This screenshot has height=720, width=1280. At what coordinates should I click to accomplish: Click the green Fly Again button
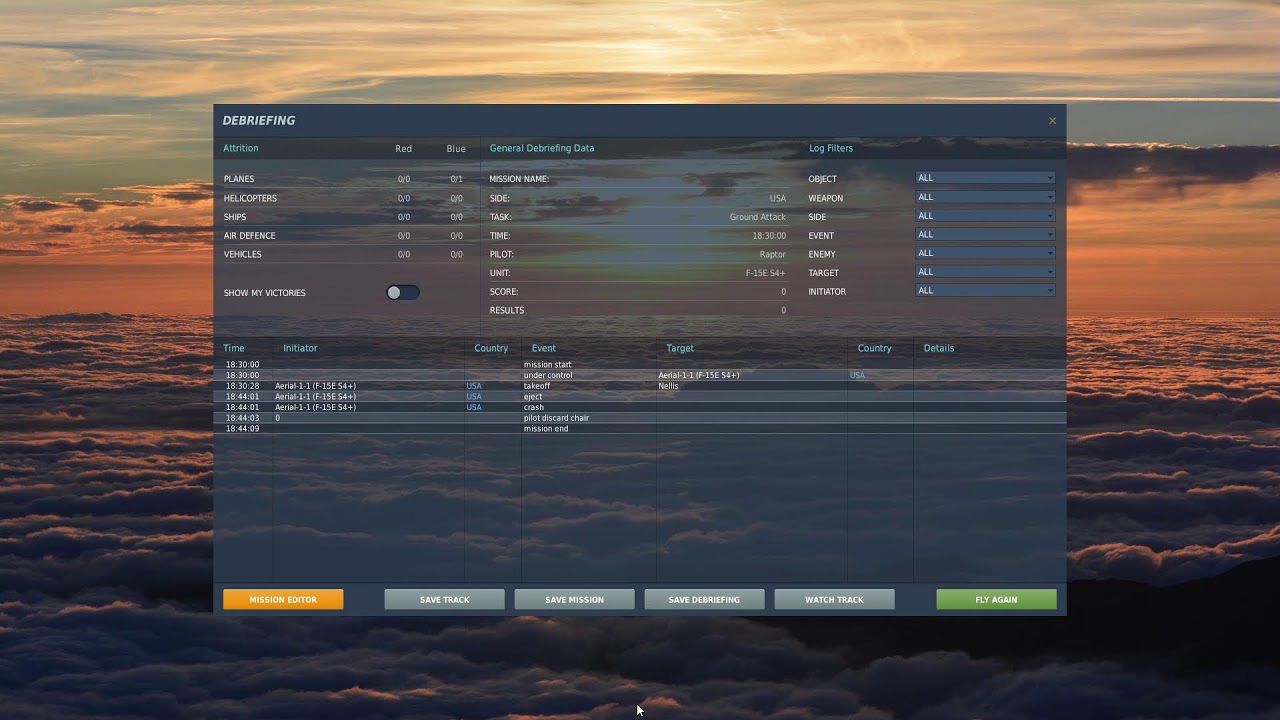click(996, 600)
